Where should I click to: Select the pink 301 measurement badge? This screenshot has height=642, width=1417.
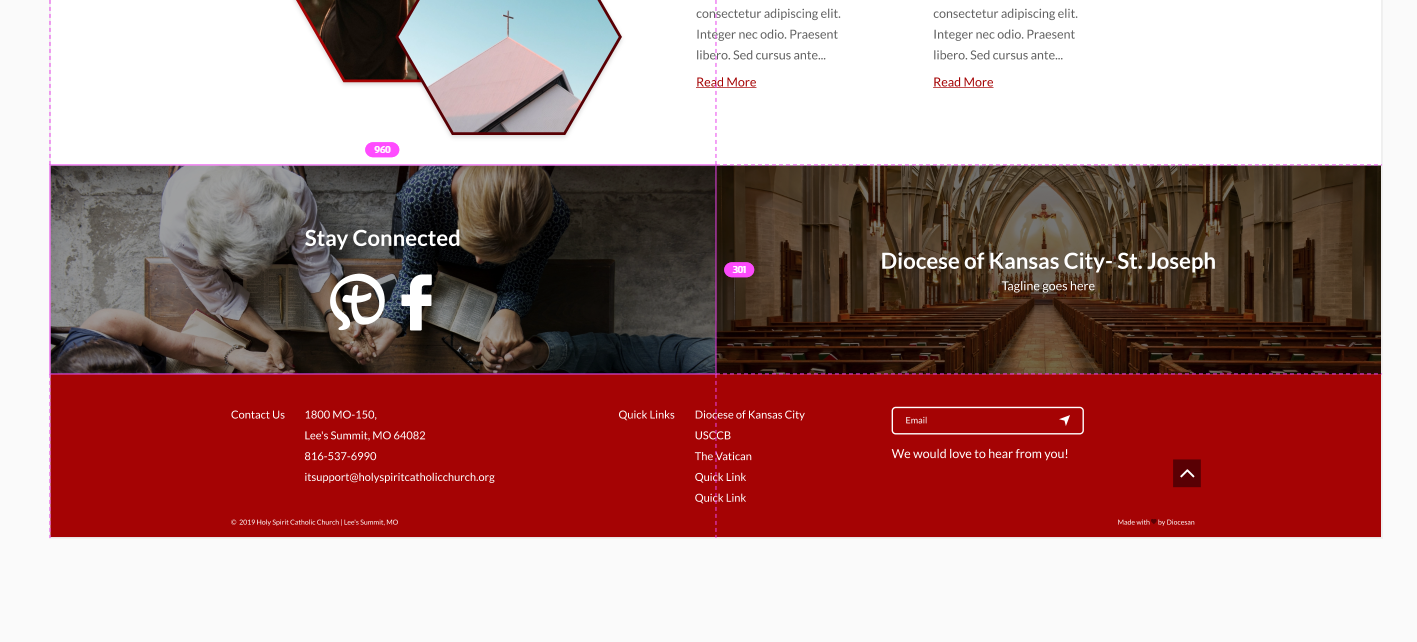tap(739, 270)
